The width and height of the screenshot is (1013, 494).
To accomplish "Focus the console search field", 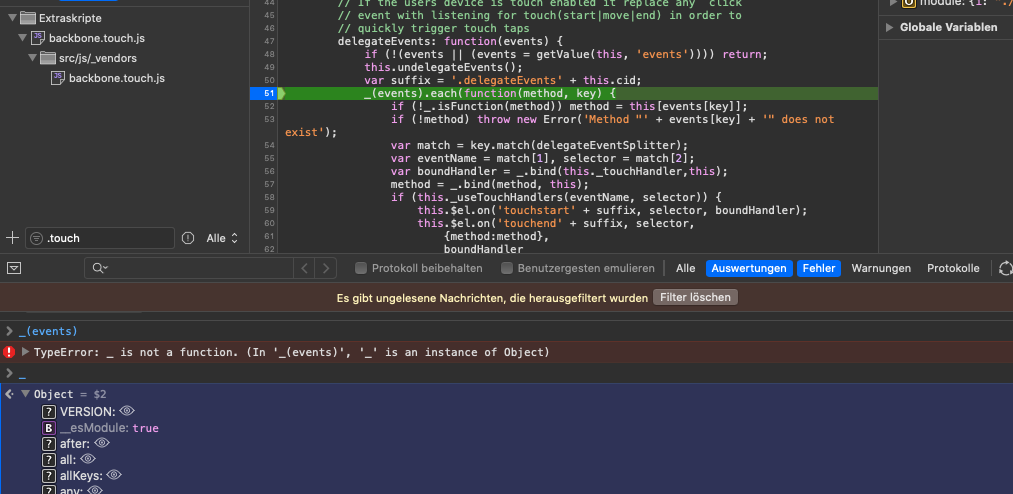I will point(191,268).
